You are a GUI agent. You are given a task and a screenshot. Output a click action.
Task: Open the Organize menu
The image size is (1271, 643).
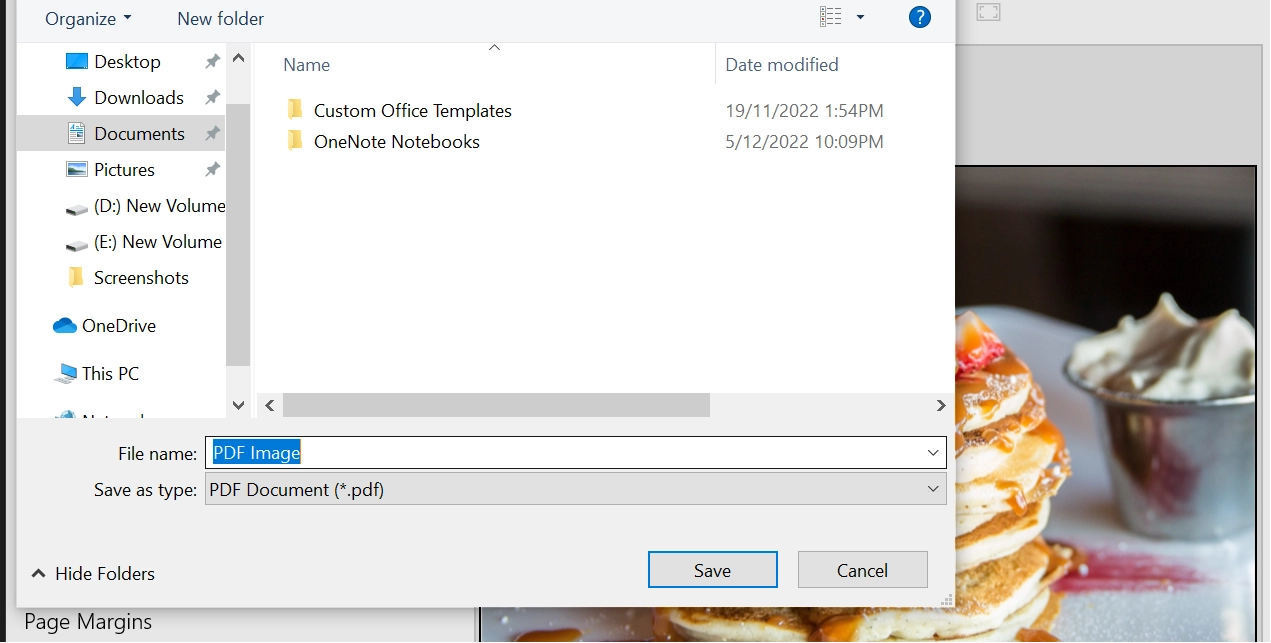(88, 18)
